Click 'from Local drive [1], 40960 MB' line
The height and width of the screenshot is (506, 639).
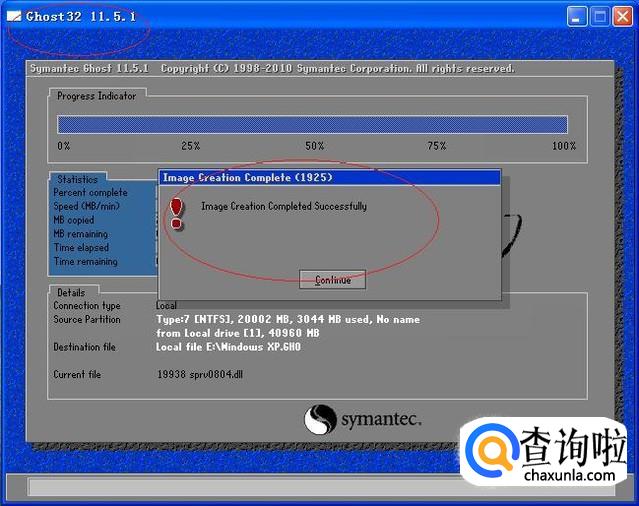[238, 333]
